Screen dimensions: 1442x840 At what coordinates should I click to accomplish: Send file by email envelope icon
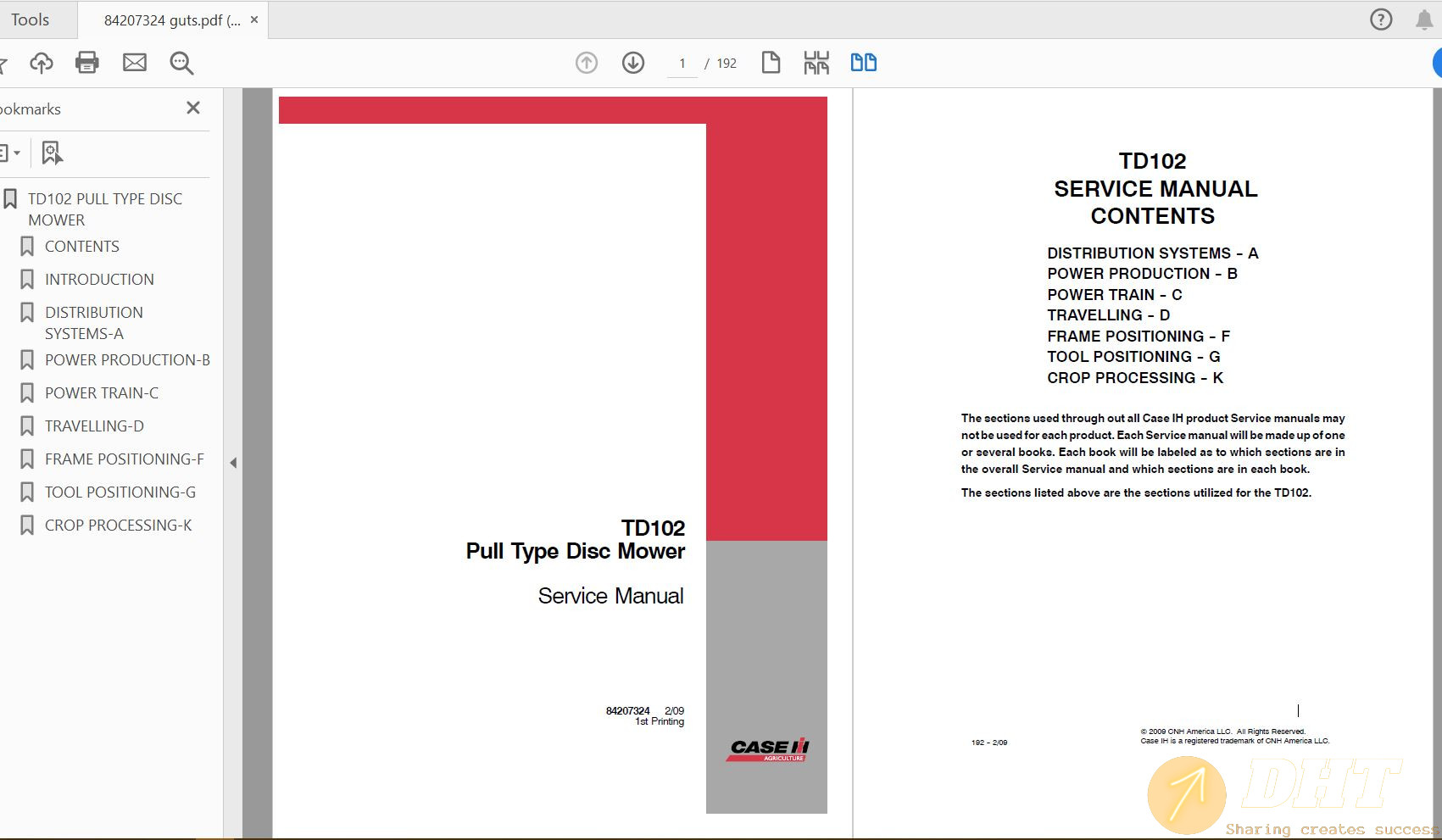click(x=135, y=63)
